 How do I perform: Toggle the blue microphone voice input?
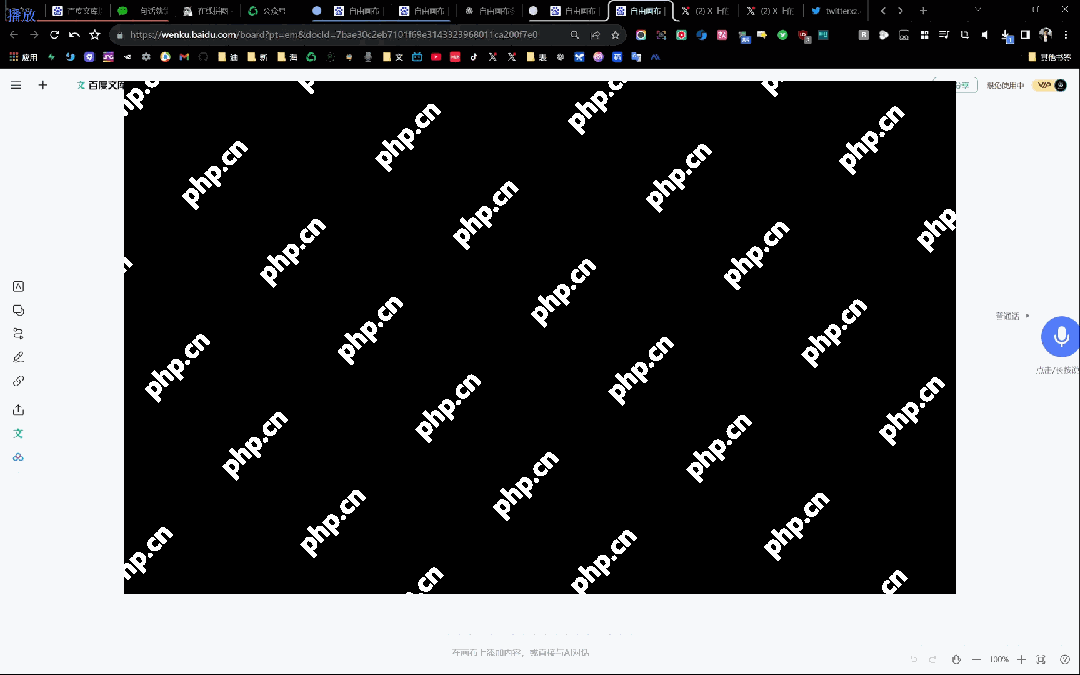tap(1060, 336)
